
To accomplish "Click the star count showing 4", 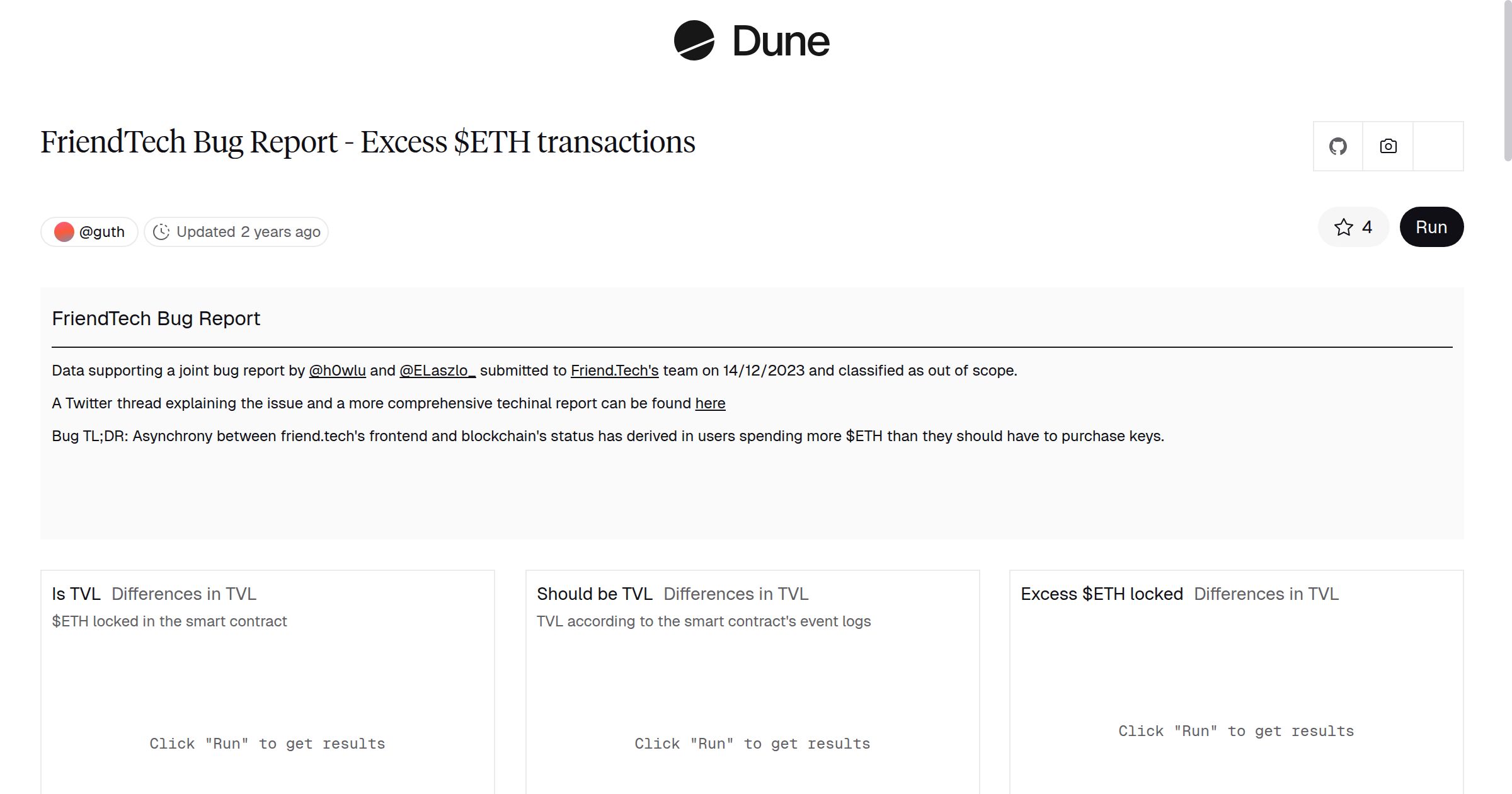I will 1366,227.
